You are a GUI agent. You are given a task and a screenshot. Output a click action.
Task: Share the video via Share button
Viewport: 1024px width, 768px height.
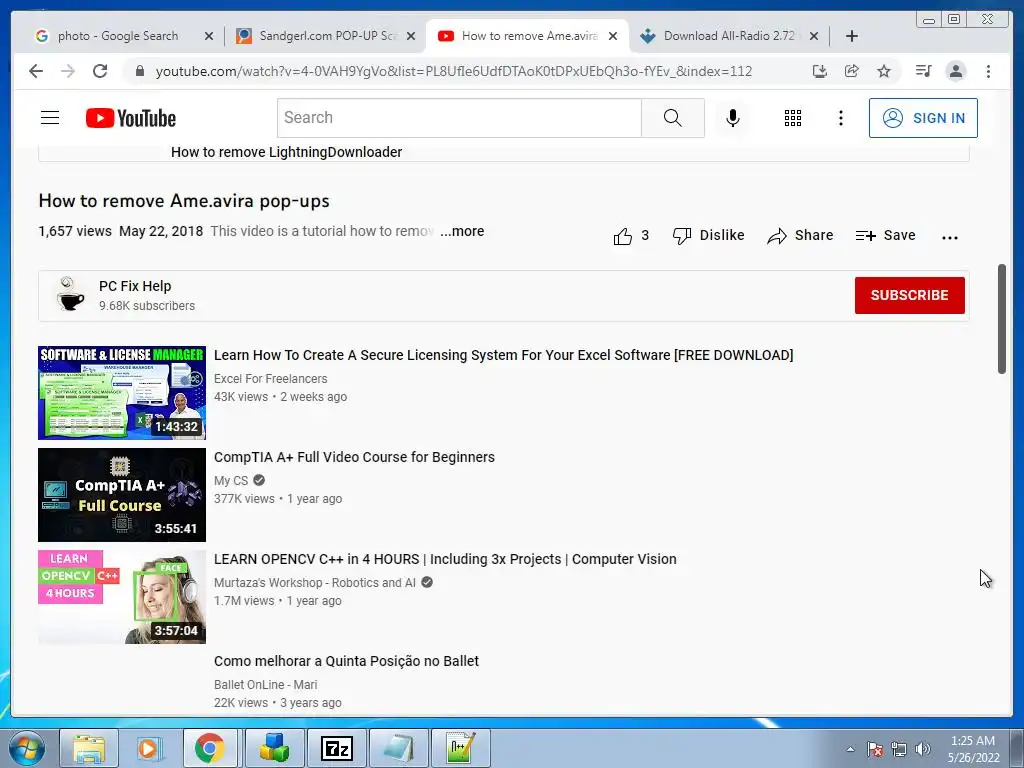click(800, 236)
